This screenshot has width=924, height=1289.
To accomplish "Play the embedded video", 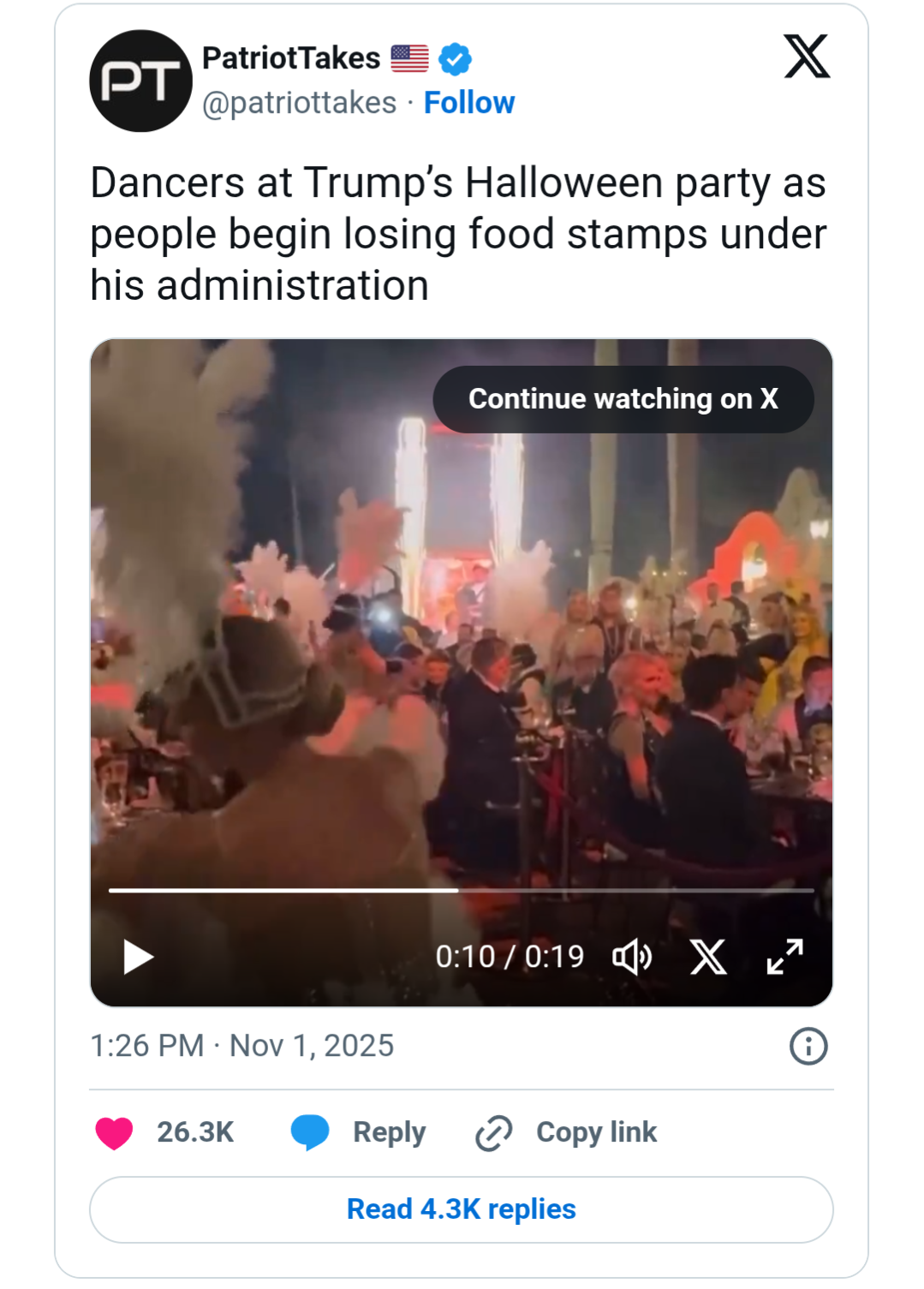I will [x=138, y=957].
